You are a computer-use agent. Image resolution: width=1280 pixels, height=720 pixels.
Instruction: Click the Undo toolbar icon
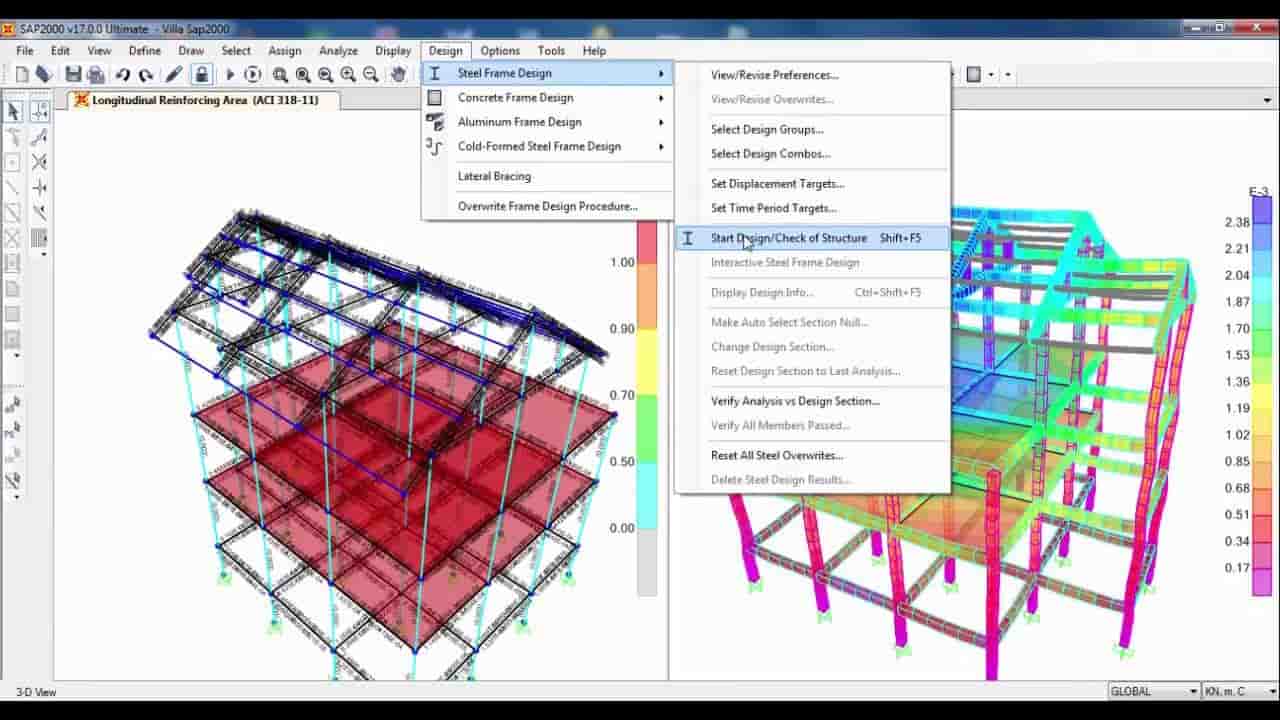click(122, 73)
